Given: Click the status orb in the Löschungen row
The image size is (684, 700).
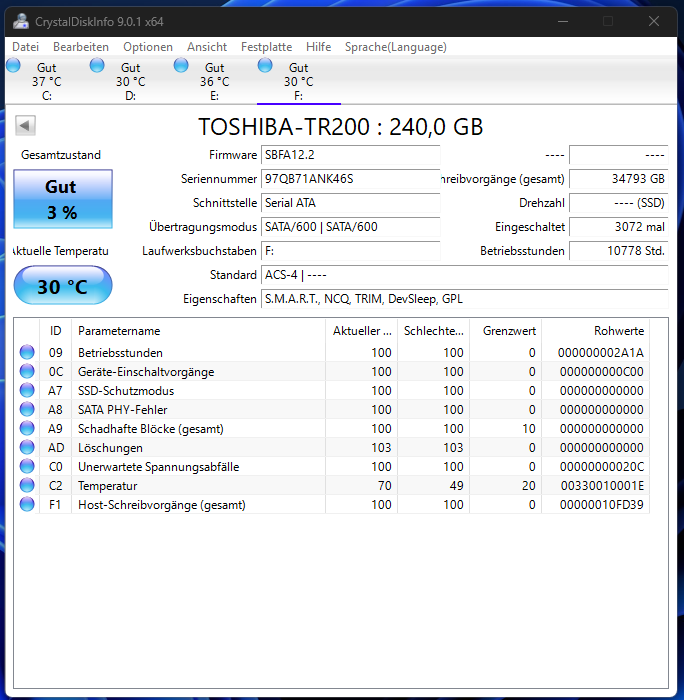Looking at the screenshot, I should click(27, 447).
